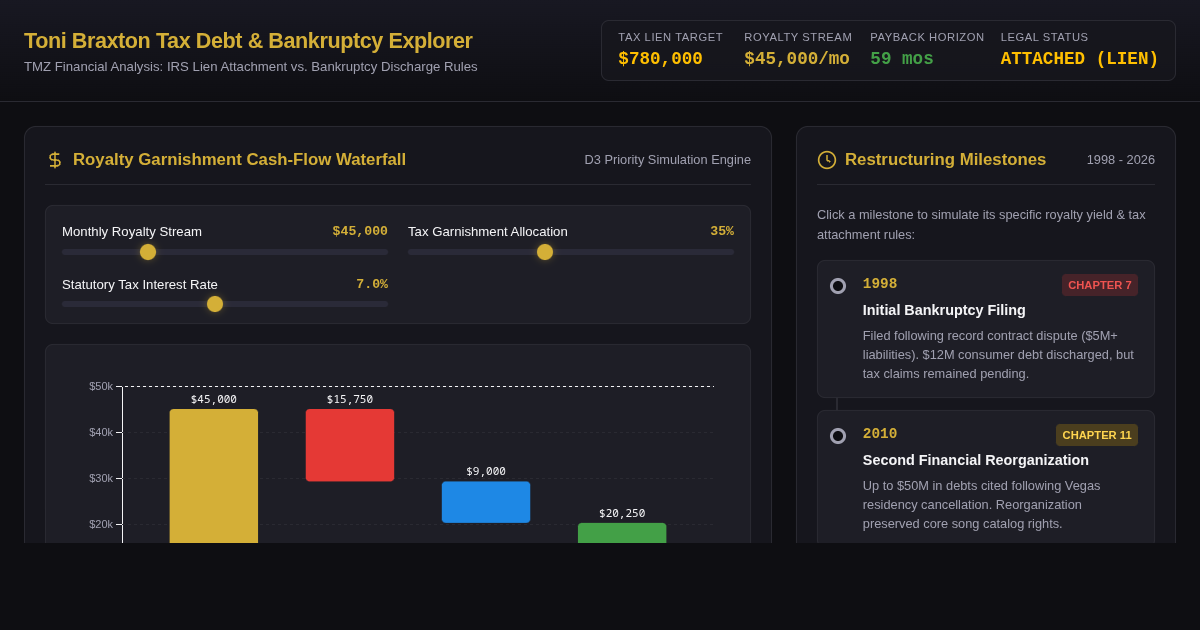Screen dimensions: 1200x630
Task: Adjust the Tax Garnishment Allocation slider handle
Action: (x=545, y=252)
